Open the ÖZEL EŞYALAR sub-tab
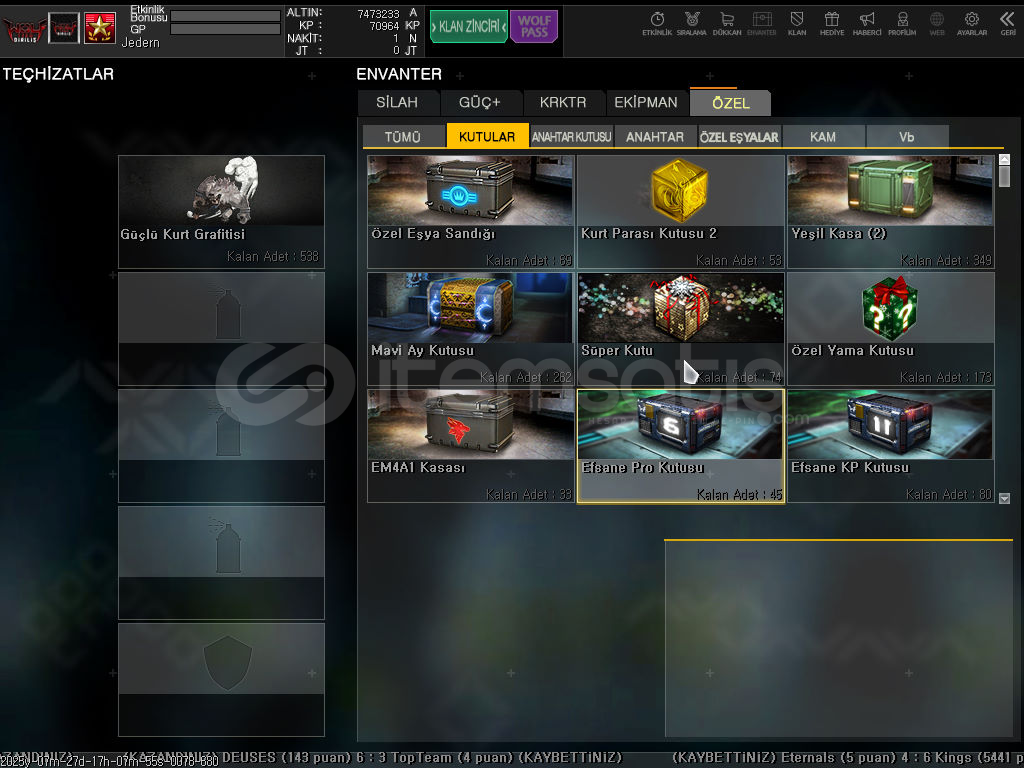The height and width of the screenshot is (768, 1024). (739, 137)
